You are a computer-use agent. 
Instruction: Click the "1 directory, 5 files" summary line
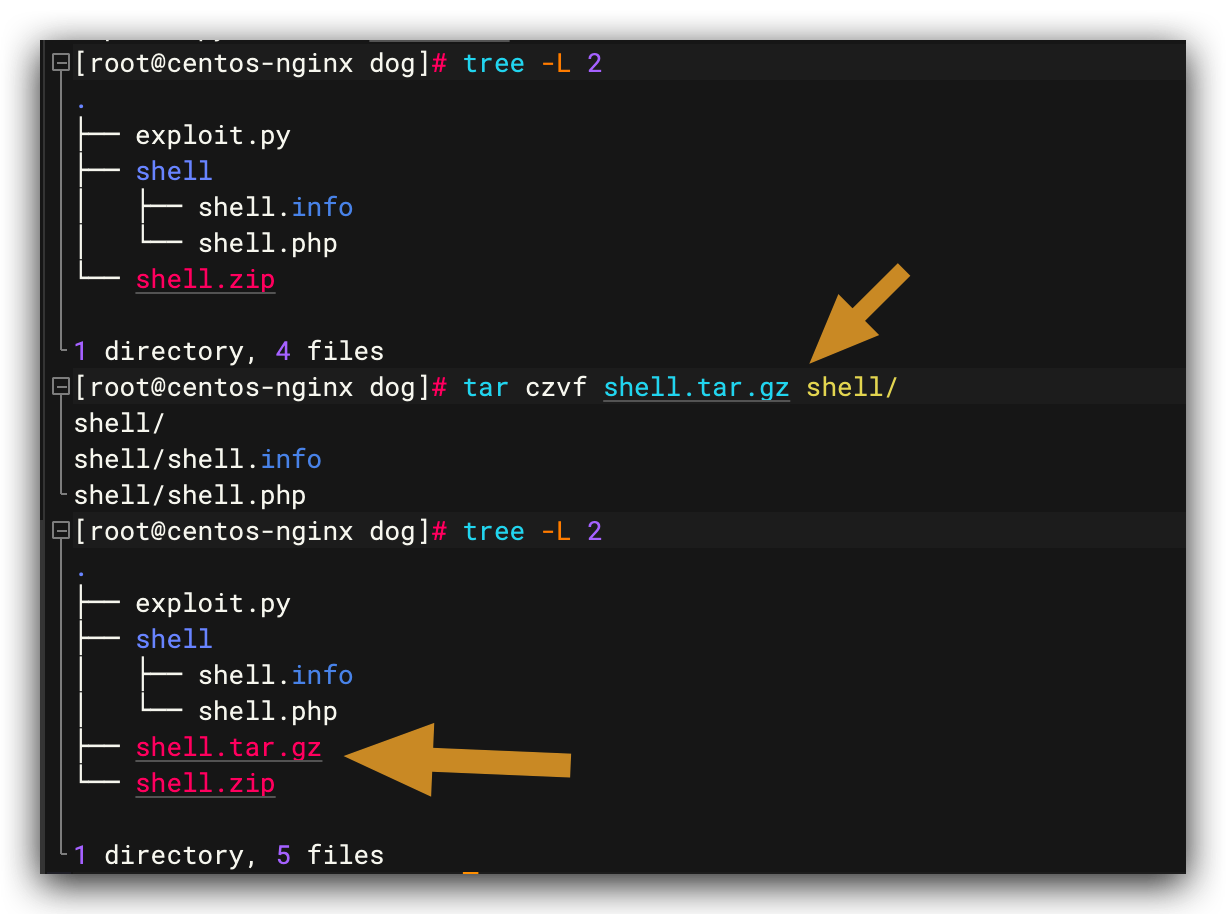tap(229, 855)
